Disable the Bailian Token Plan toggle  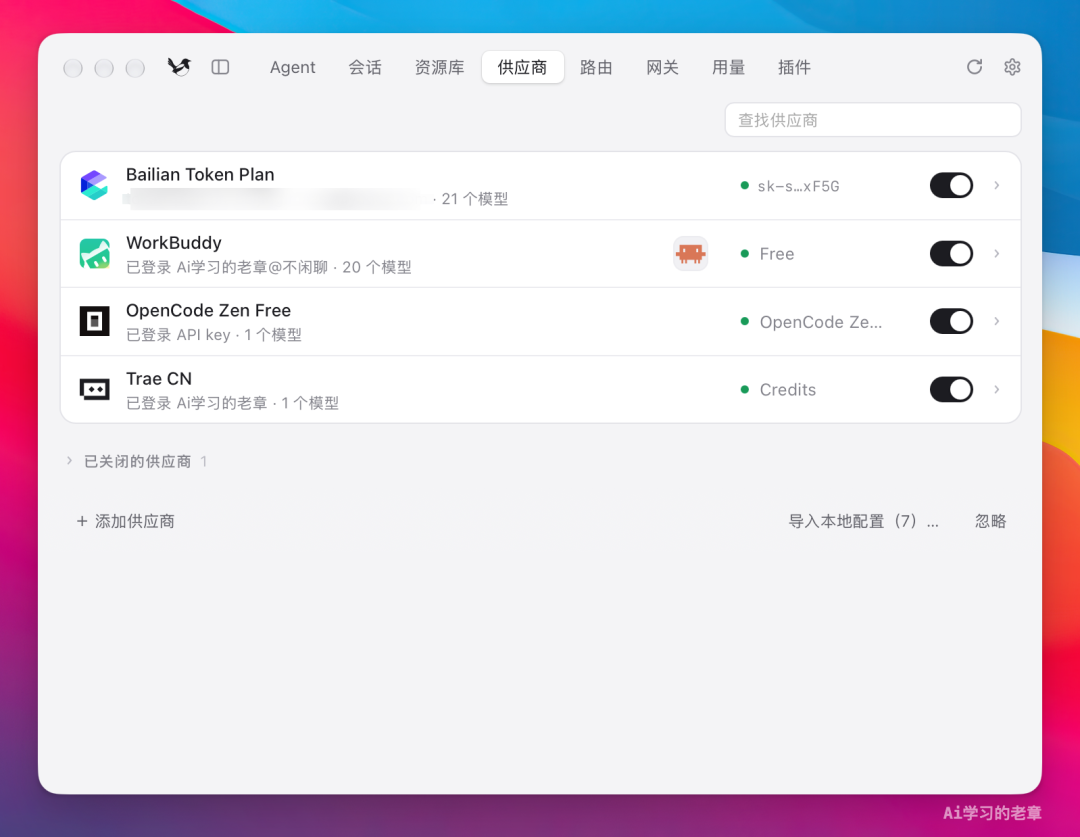[951, 185]
